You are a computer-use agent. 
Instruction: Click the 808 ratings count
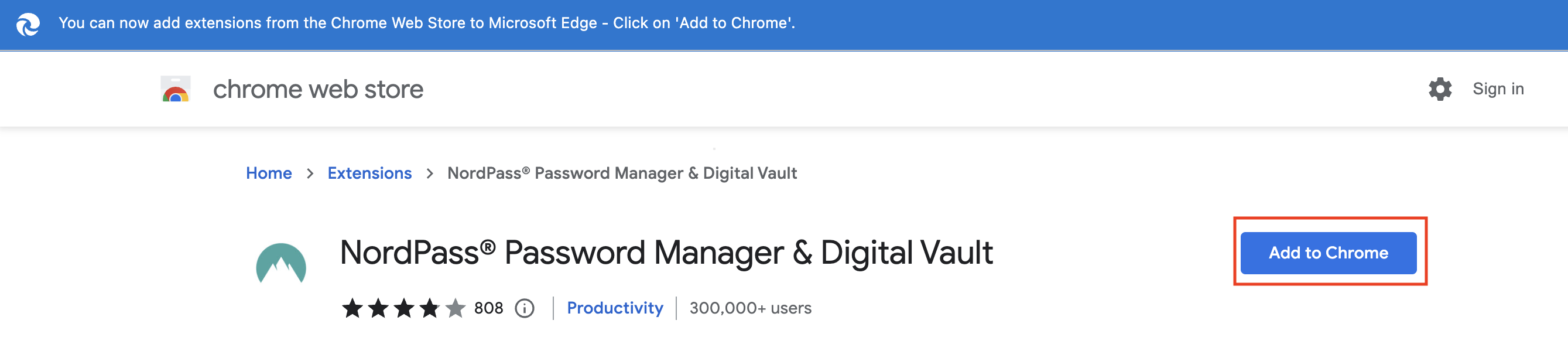click(488, 308)
